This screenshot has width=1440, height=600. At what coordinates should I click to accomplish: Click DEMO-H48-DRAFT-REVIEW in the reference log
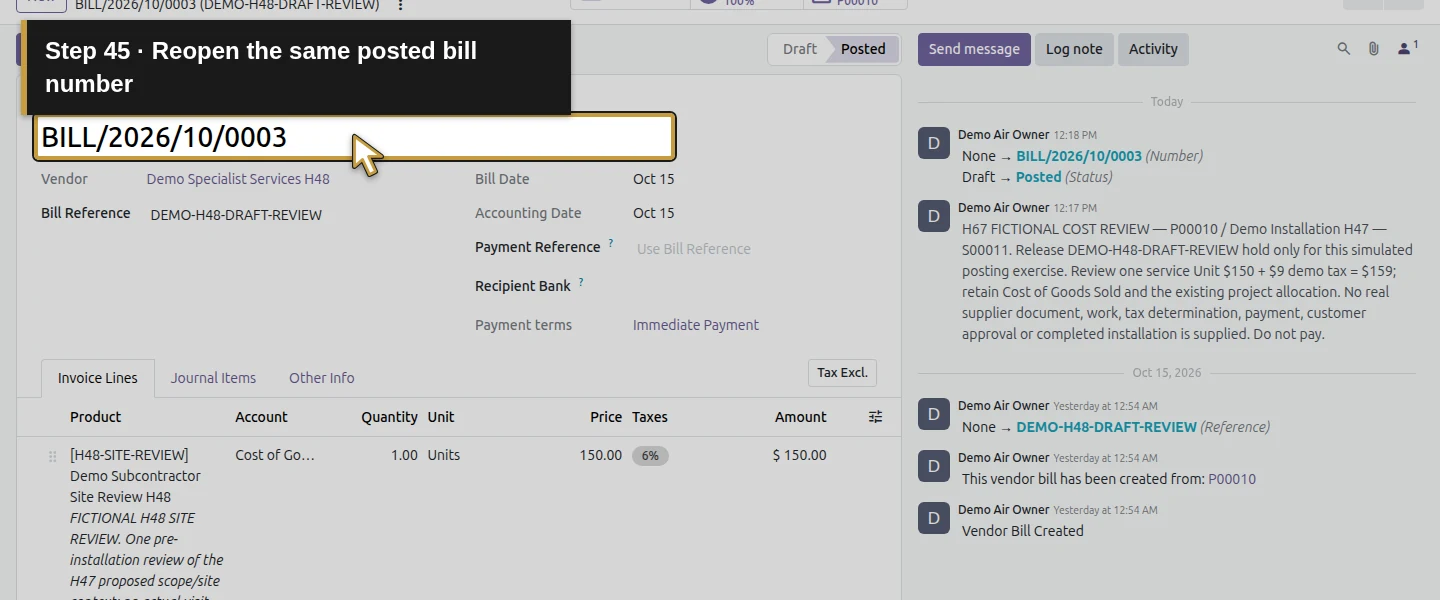[1106, 427]
